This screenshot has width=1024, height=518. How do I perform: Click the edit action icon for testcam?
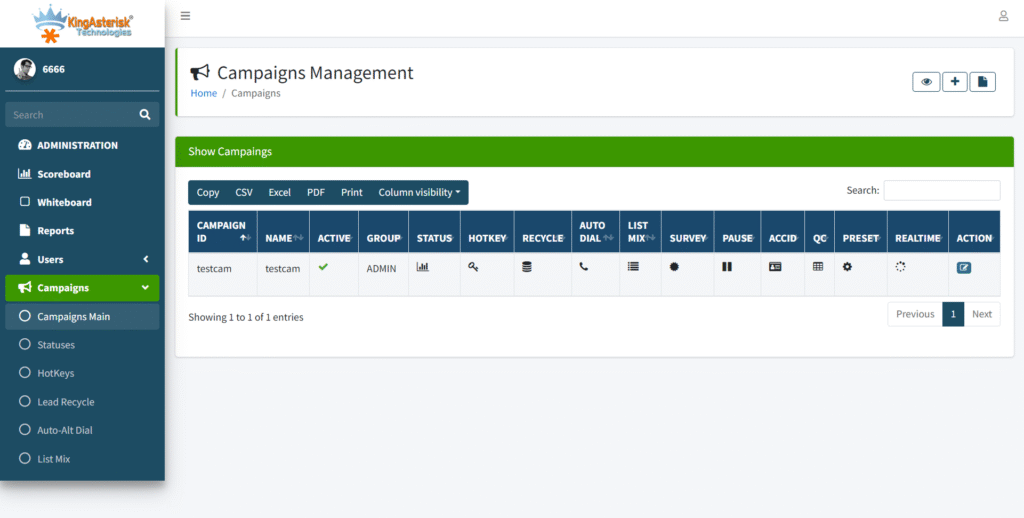[x=963, y=267]
